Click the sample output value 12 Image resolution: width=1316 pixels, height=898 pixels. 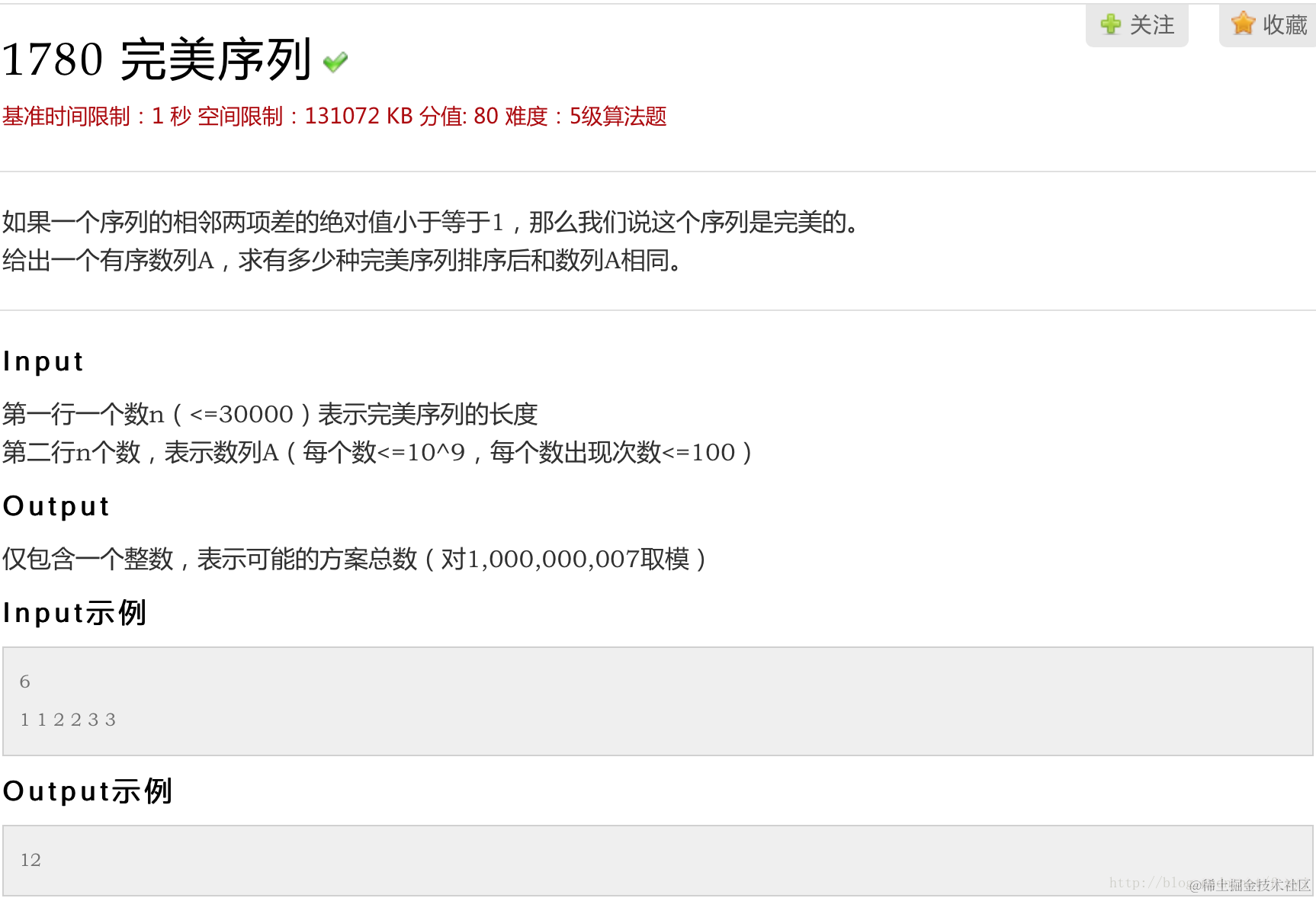(x=30, y=860)
